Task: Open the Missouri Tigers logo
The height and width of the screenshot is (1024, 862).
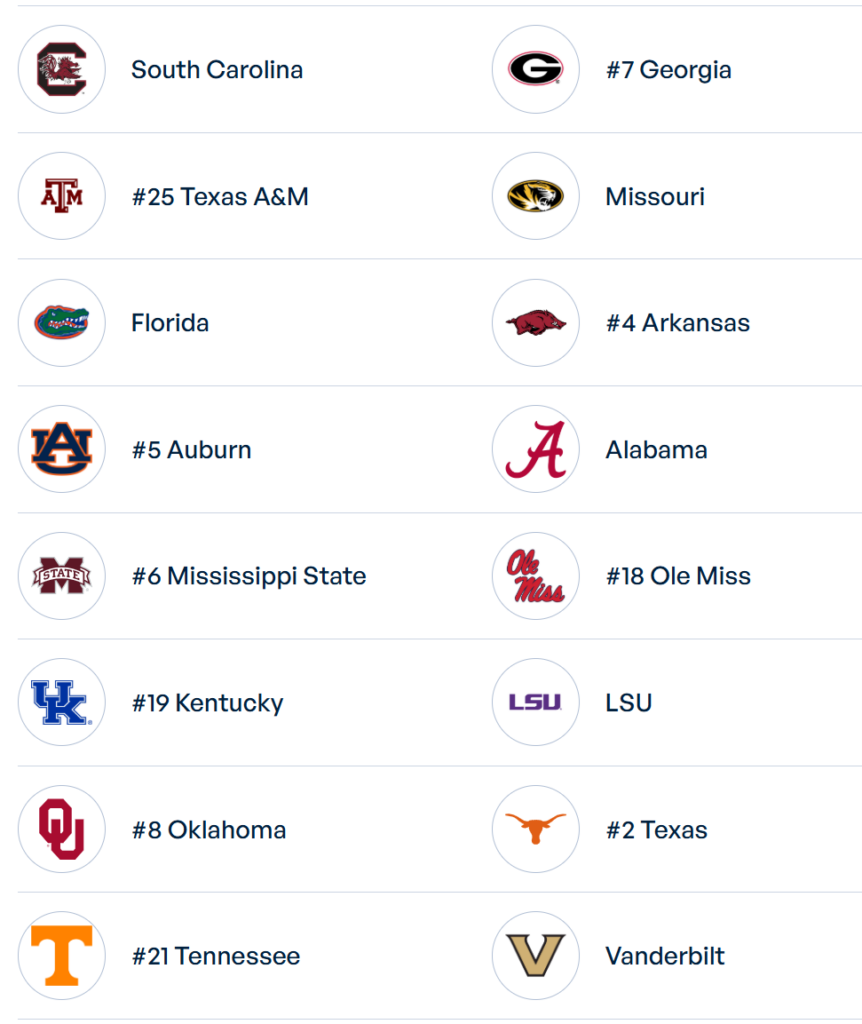Action: coord(535,196)
